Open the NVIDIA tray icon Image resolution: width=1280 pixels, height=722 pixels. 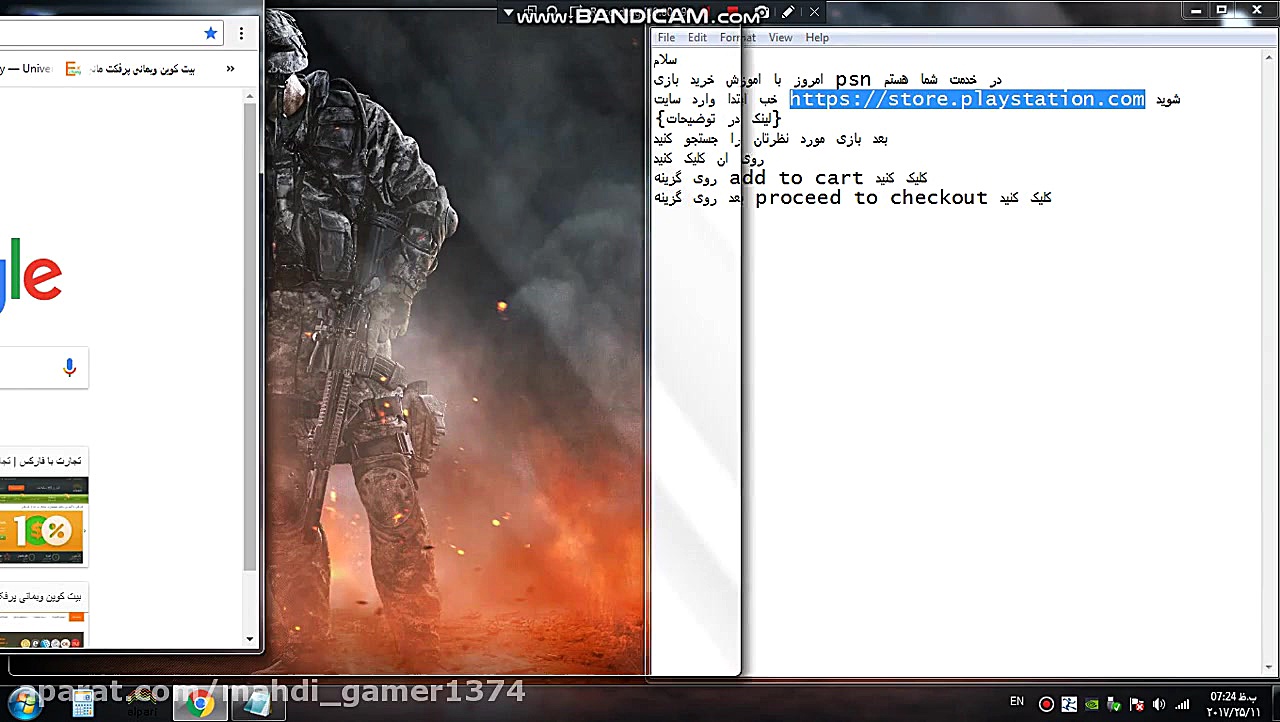point(1092,704)
